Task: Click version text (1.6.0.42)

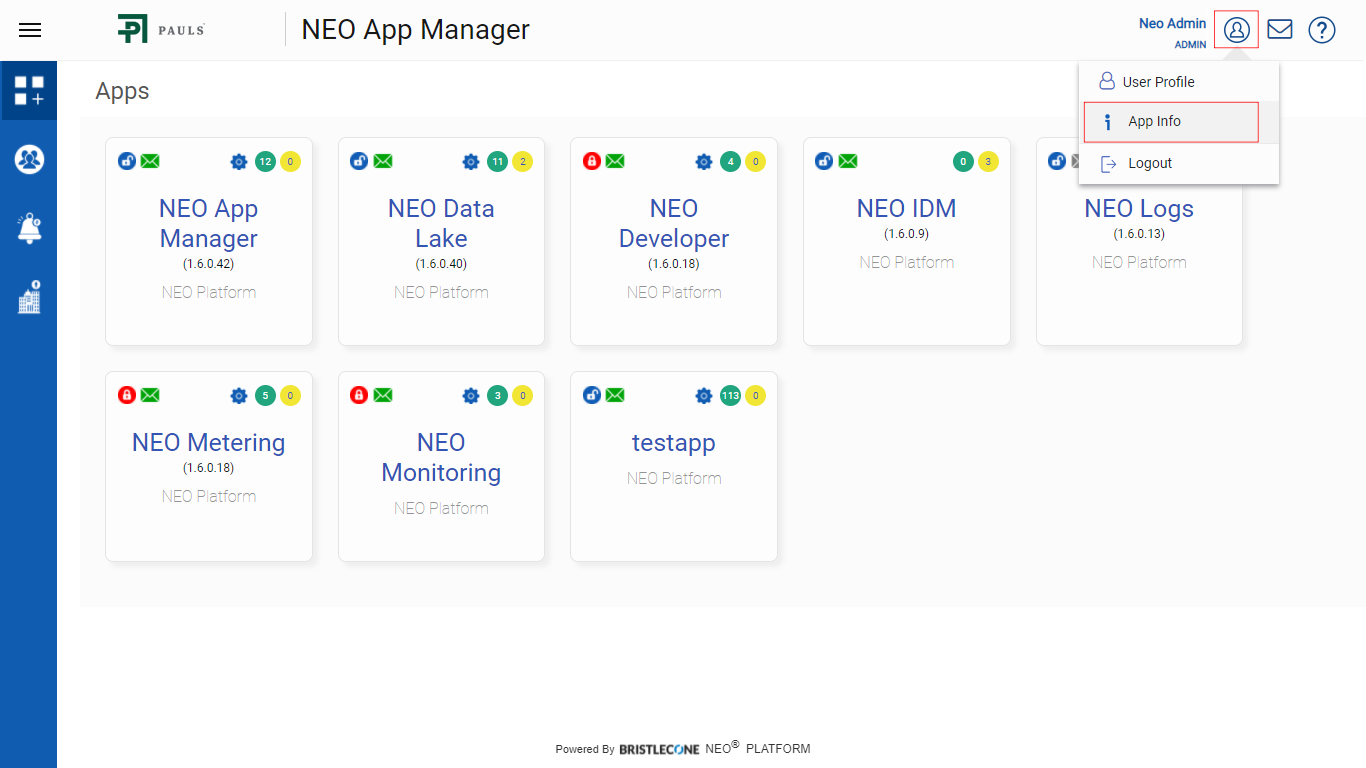Action: 209,264
